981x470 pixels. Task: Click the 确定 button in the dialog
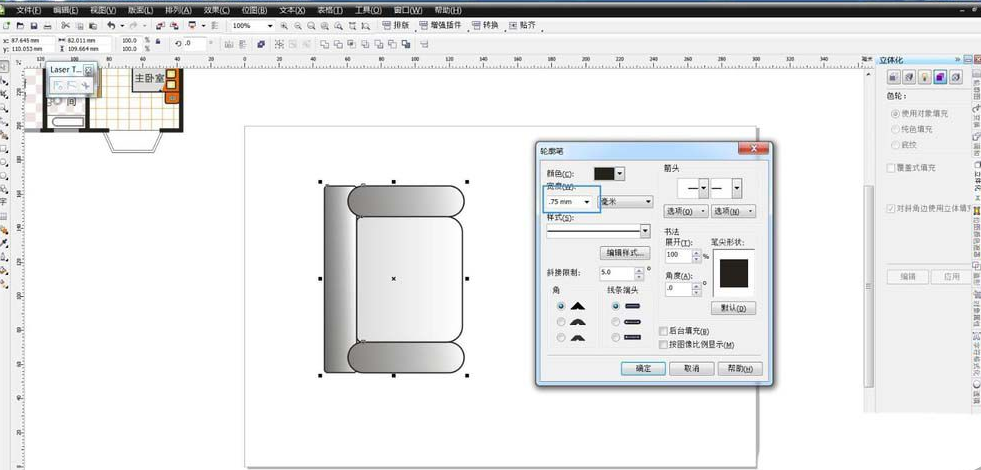[643, 369]
